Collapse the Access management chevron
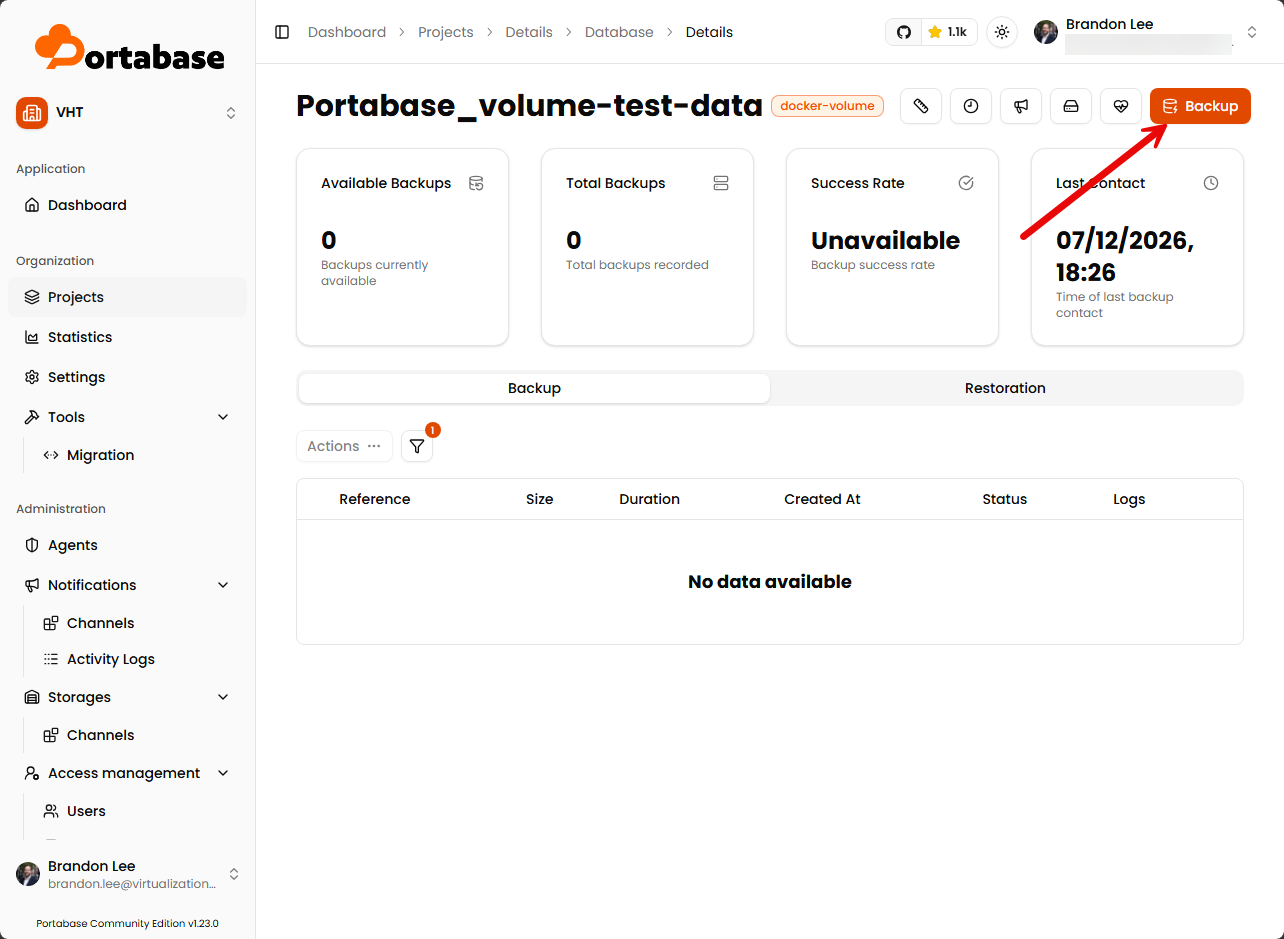Image resolution: width=1284 pixels, height=939 pixels. pos(223,773)
